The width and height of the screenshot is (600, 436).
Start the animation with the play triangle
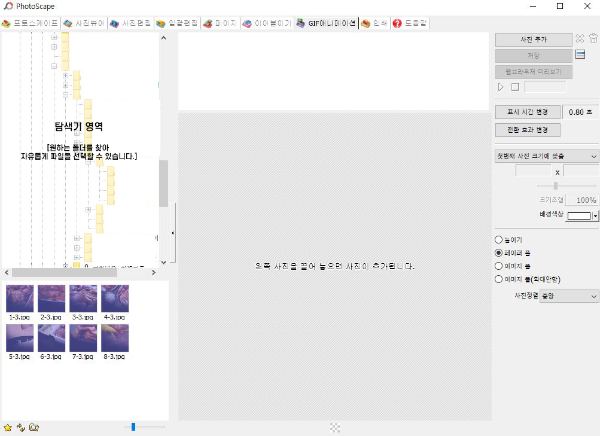(x=501, y=87)
